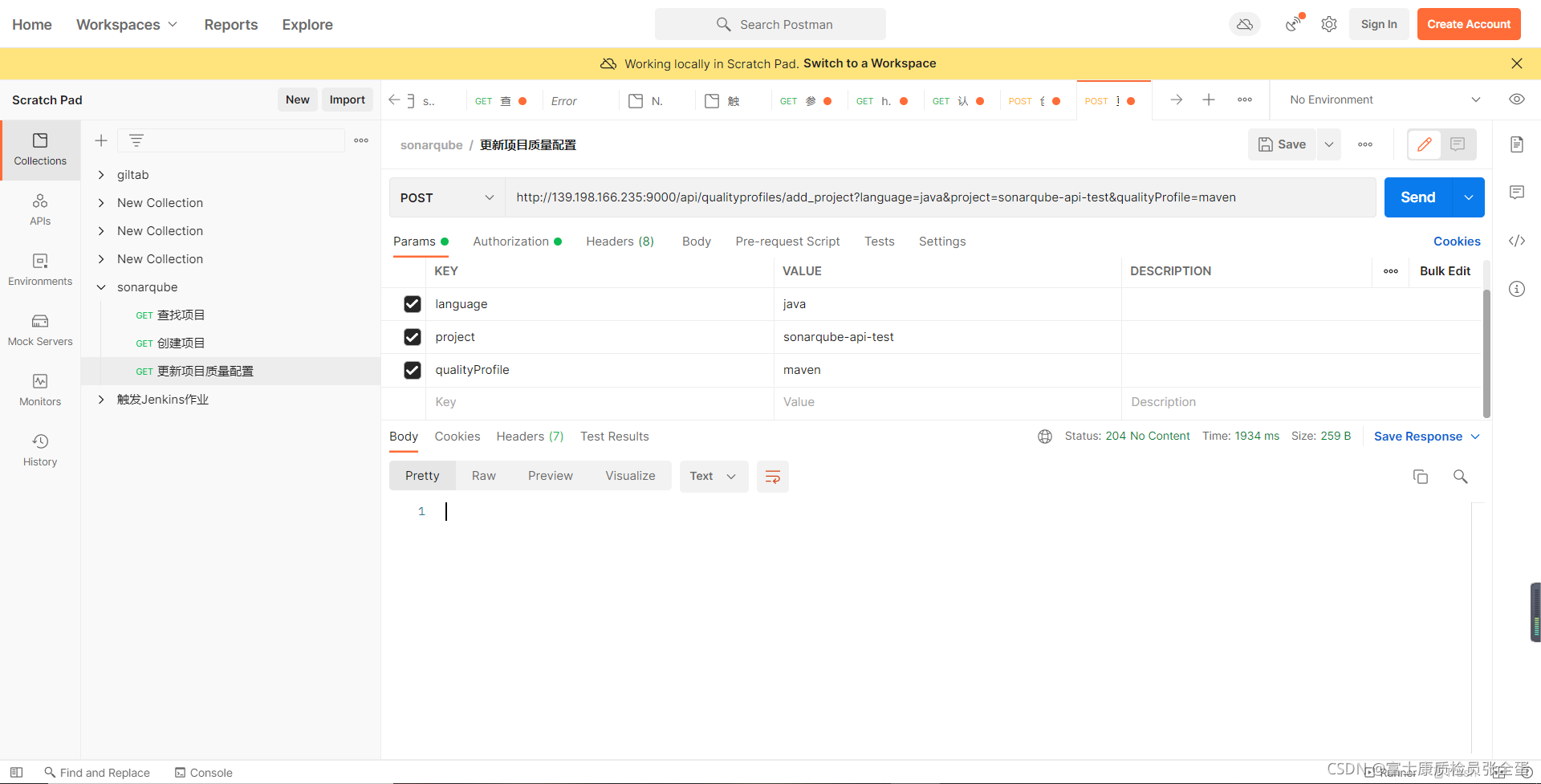The width and height of the screenshot is (1541, 784).
Task: Switch to the Test Results response tab
Action: pos(615,437)
